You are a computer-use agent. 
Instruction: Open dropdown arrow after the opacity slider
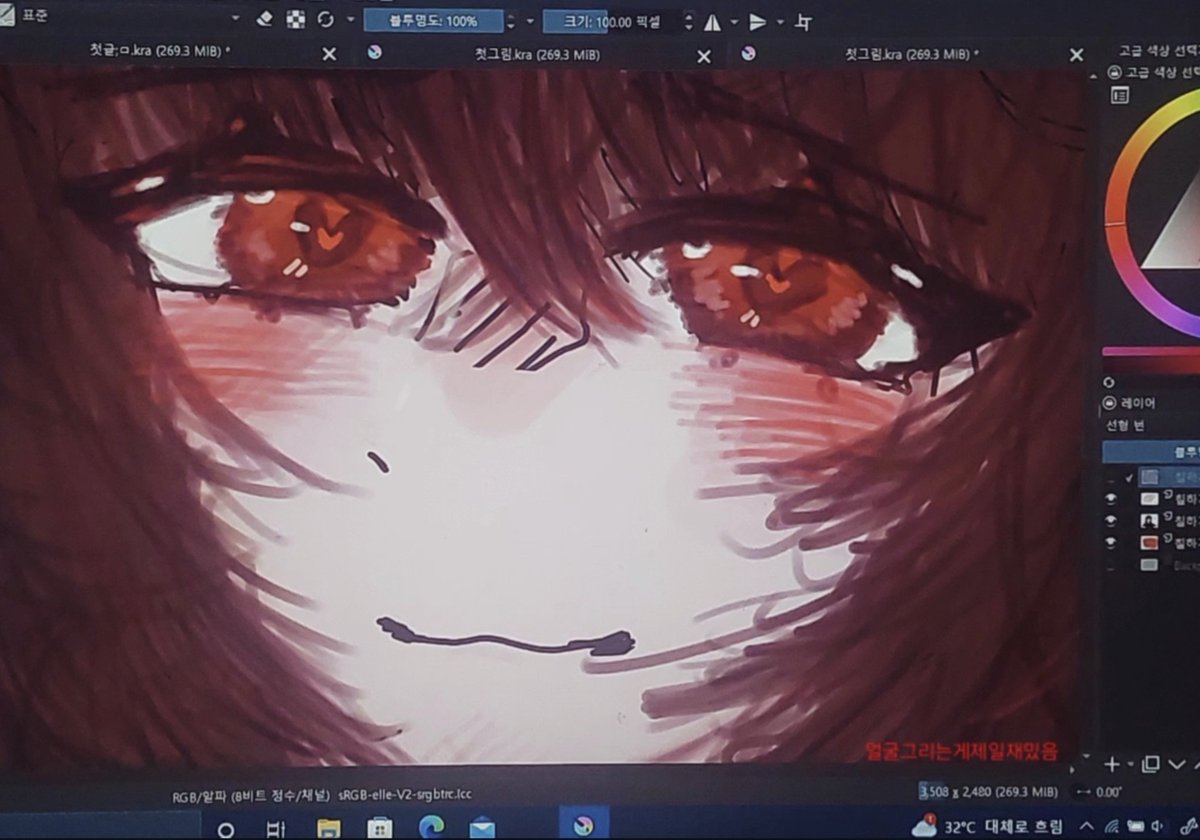(x=530, y=21)
